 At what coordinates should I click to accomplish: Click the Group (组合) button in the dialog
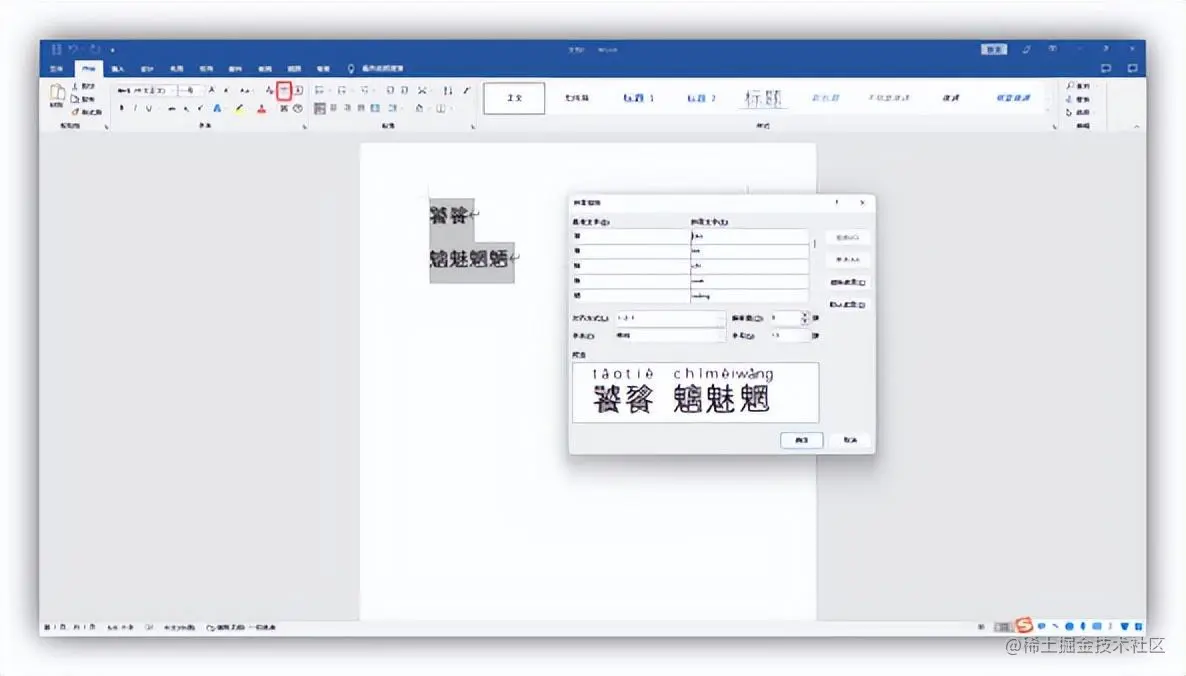pos(847,237)
